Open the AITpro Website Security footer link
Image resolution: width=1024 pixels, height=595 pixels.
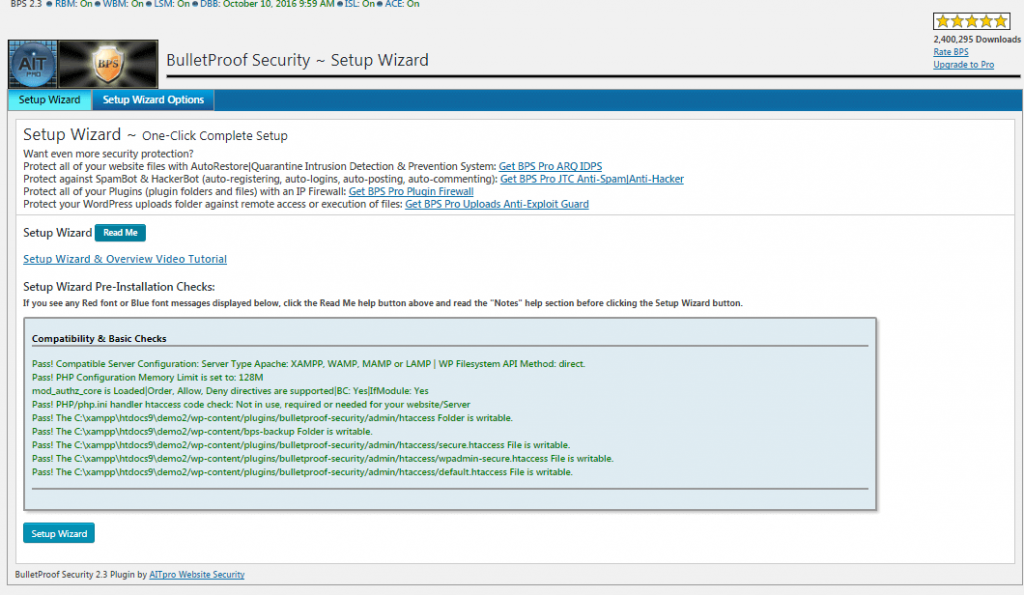click(197, 575)
